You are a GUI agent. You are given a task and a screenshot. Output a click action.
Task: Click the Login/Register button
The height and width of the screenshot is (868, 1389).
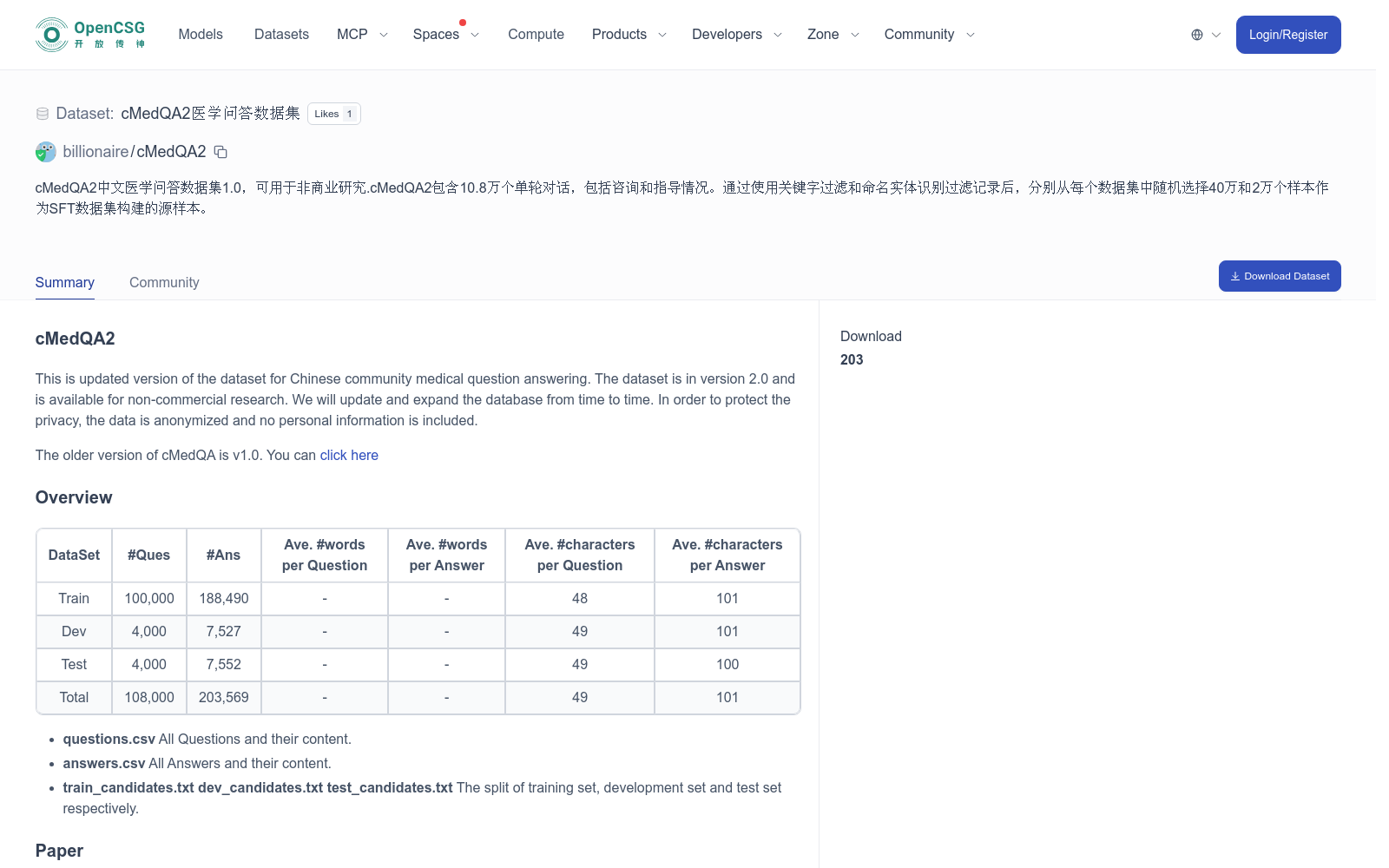pos(1288,35)
